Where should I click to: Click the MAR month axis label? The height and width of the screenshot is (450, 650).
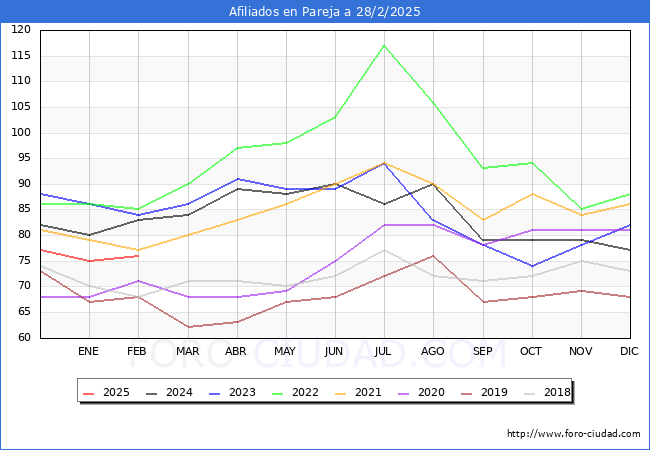pos(187,351)
